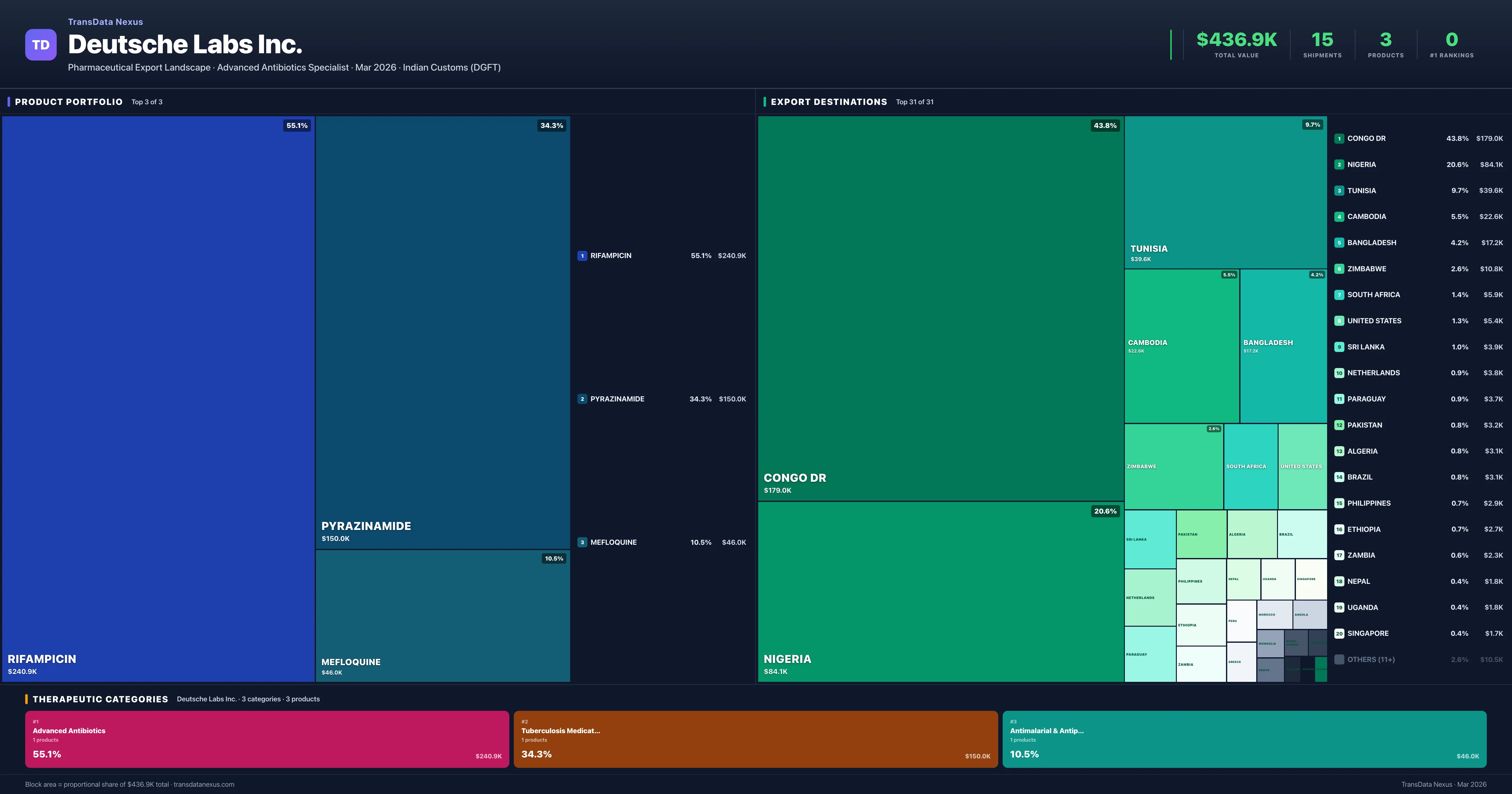Select the rank 1 badge beside CONGO DR
The height and width of the screenshot is (794, 1512).
[x=1339, y=139]
